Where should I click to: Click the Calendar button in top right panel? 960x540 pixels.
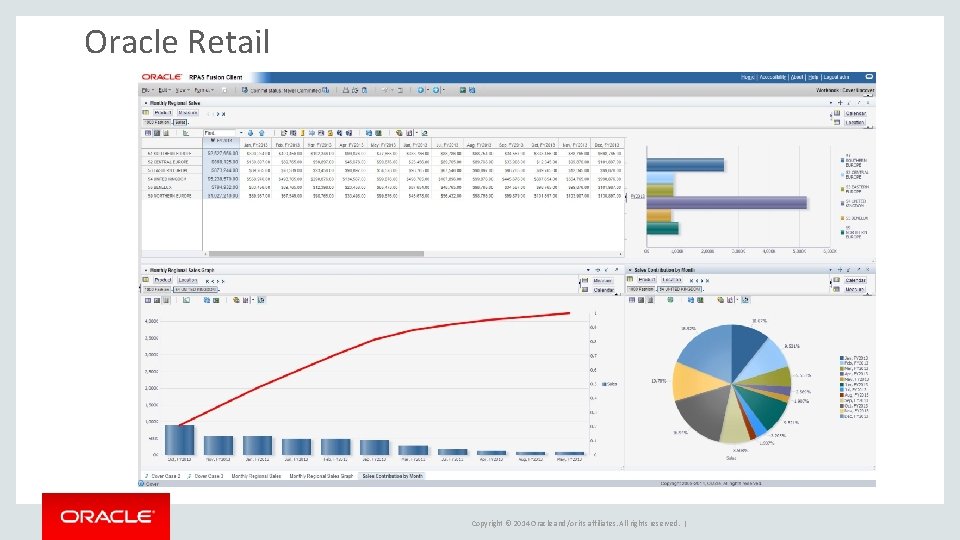tap(856, 113)
